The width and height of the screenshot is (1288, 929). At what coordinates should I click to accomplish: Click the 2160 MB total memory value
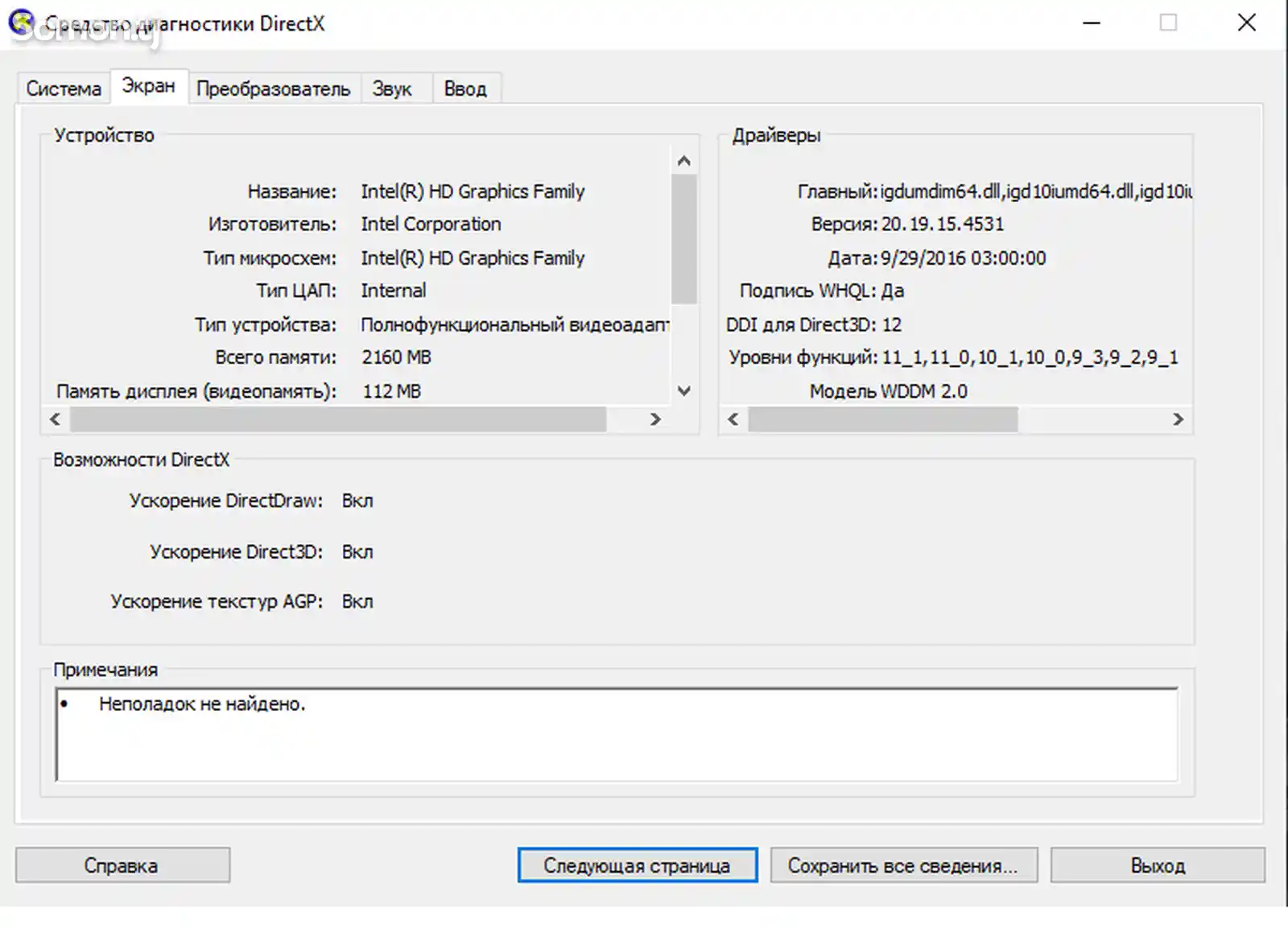(x=396, y=357)
